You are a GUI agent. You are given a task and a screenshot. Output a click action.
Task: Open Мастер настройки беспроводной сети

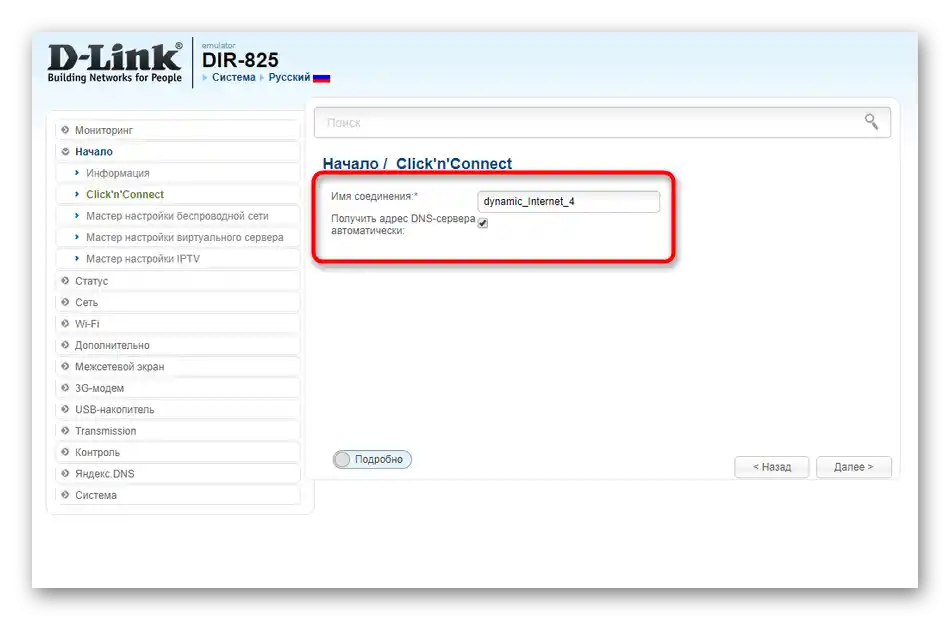pyautogui.click(x=177, y=216)
